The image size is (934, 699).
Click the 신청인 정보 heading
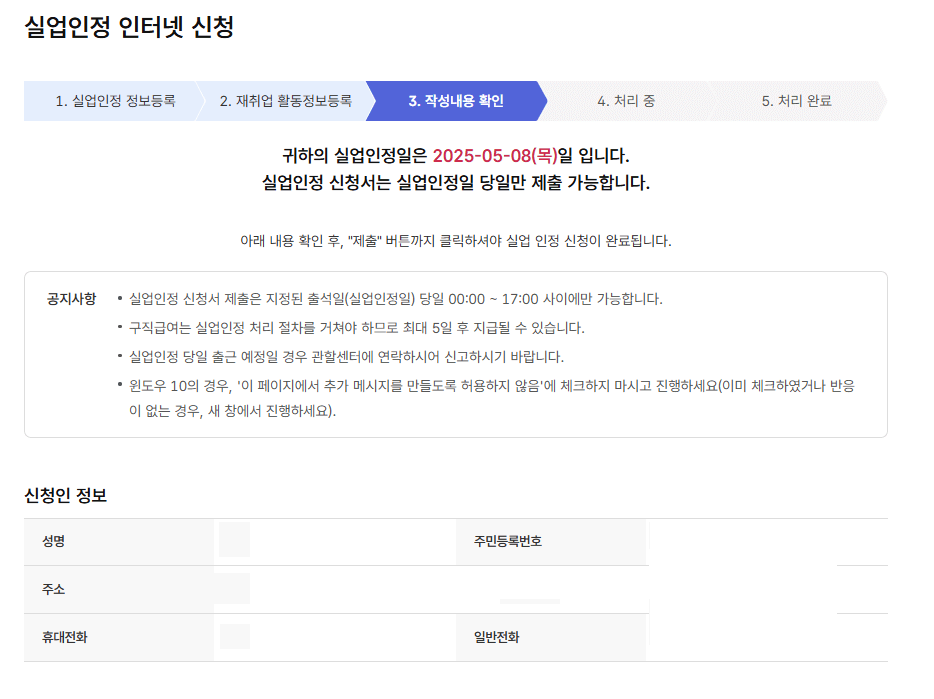[66, 495]
